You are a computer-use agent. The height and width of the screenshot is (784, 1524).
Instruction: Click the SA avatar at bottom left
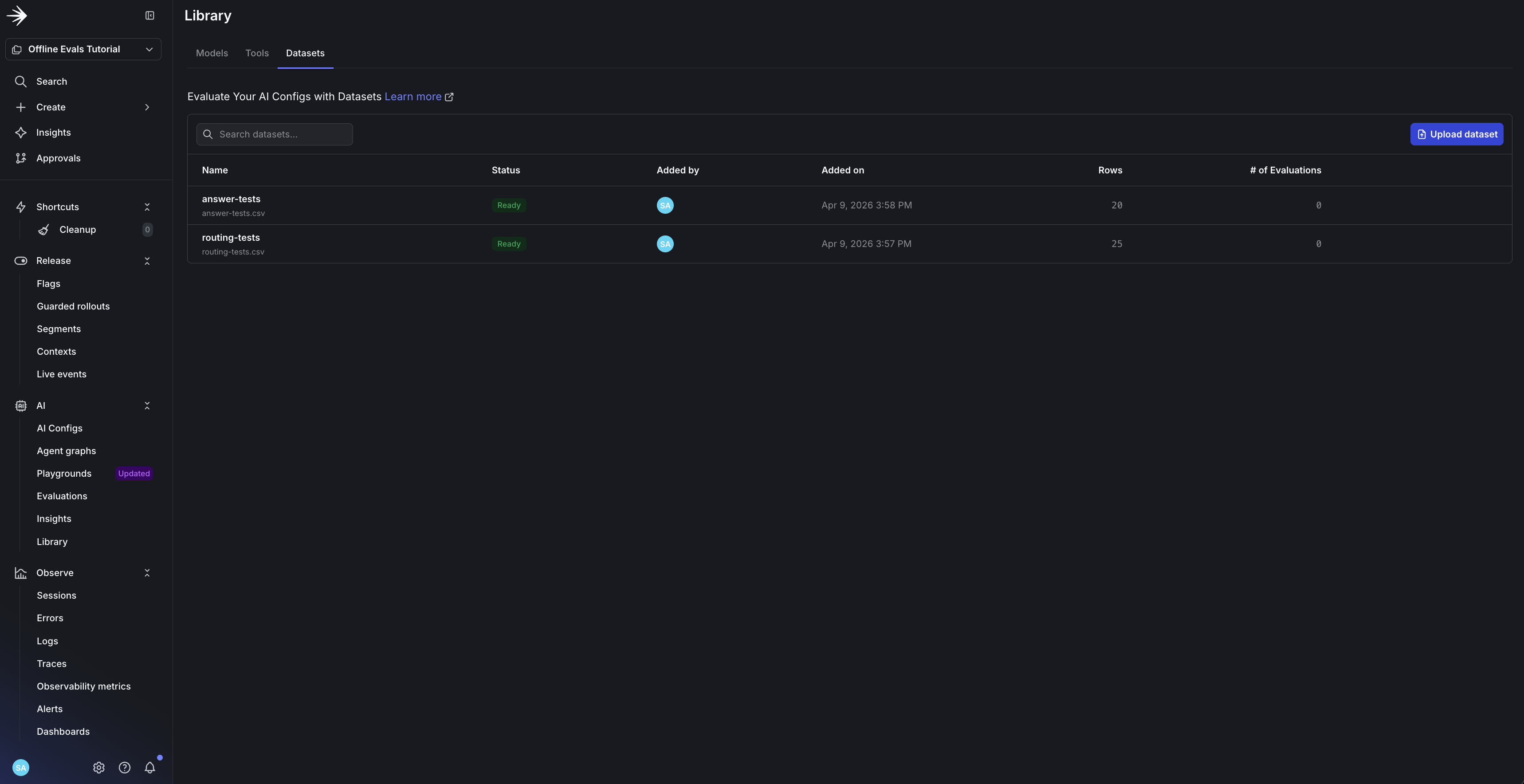21,767
